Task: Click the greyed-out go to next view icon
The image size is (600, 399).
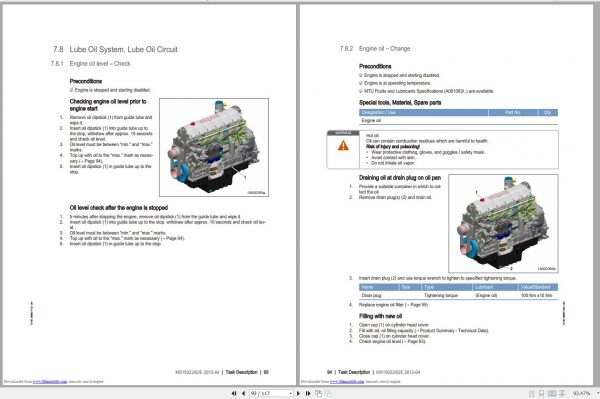Action: click(328, 393)
